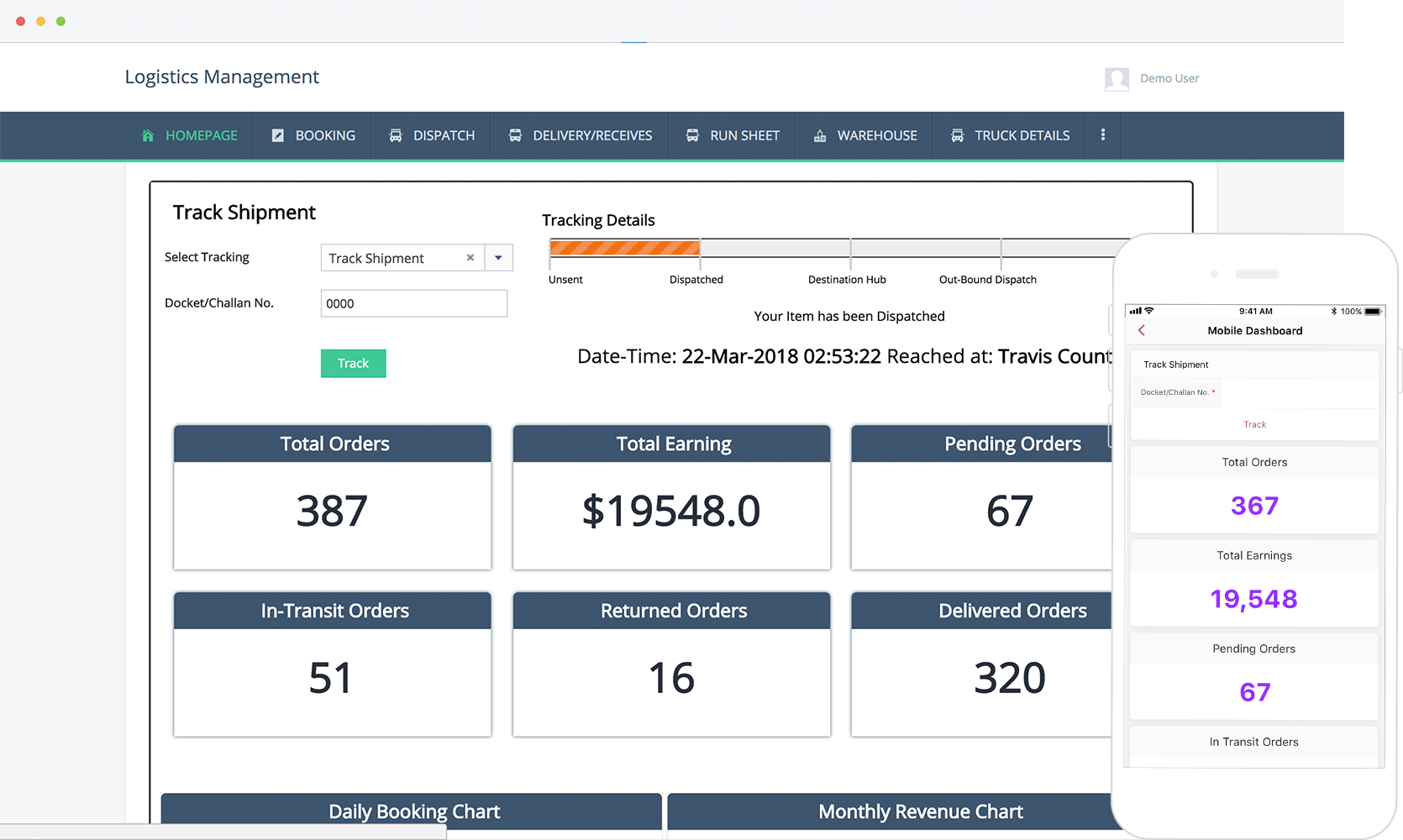Click the Dispatch truck icon
Viewport: 1403px width, 840px height.
point(396,135)
